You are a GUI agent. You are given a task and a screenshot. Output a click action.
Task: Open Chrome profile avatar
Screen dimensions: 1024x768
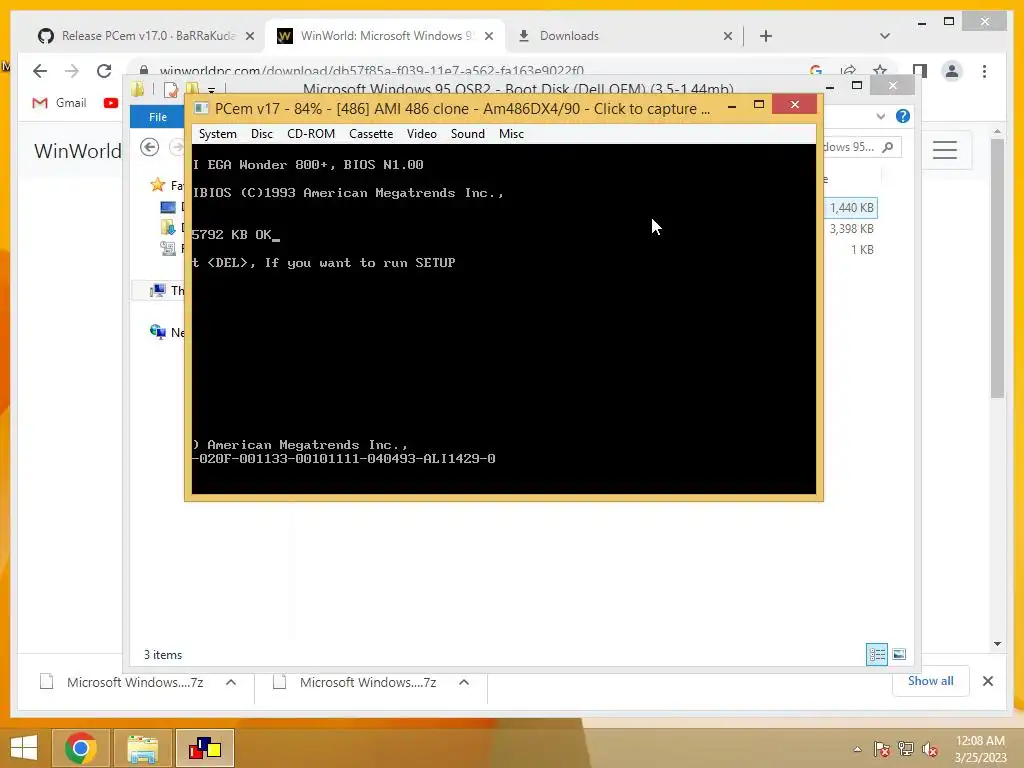(952, 71)
